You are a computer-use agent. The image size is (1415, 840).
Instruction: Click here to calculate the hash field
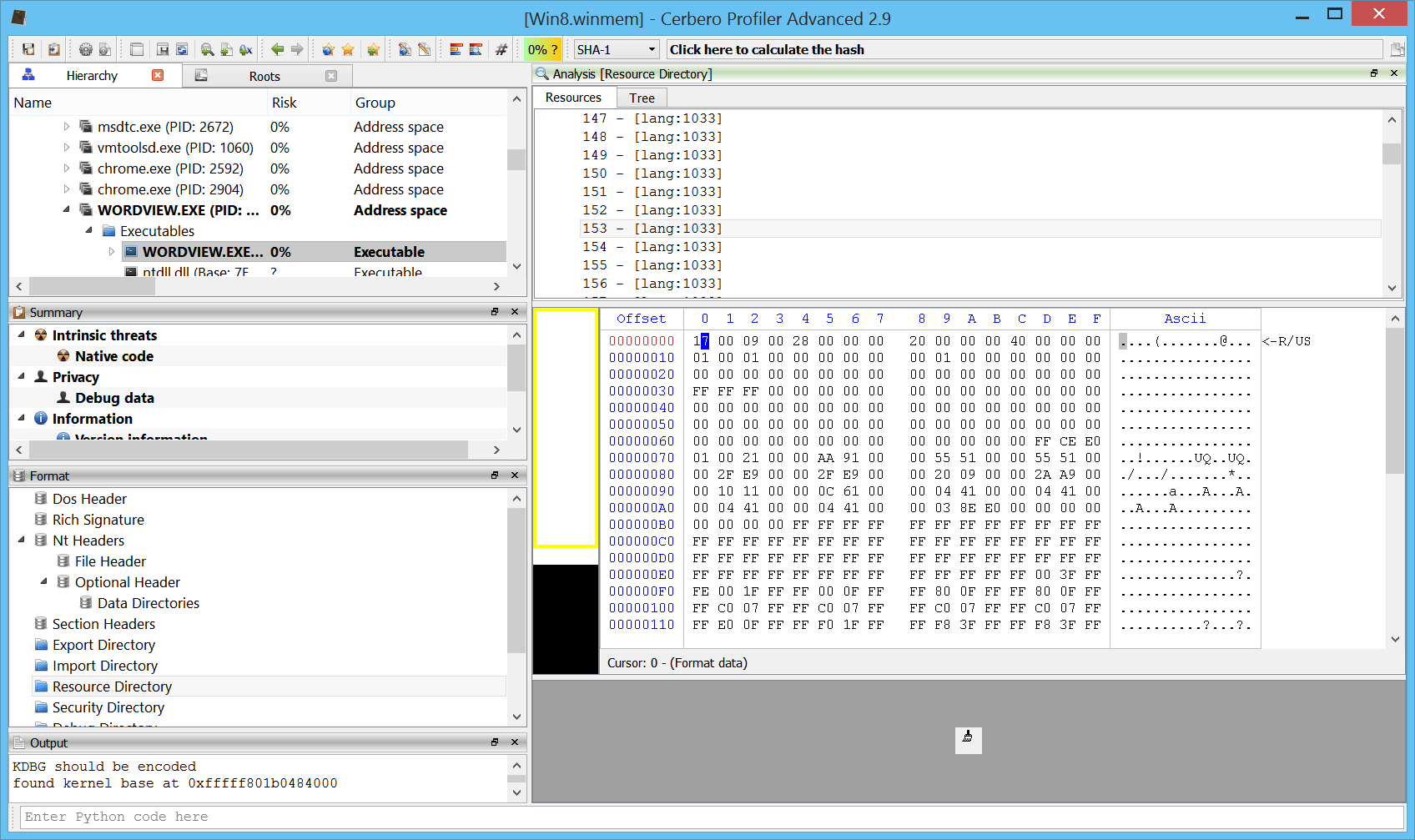[x=1024, y=49]
